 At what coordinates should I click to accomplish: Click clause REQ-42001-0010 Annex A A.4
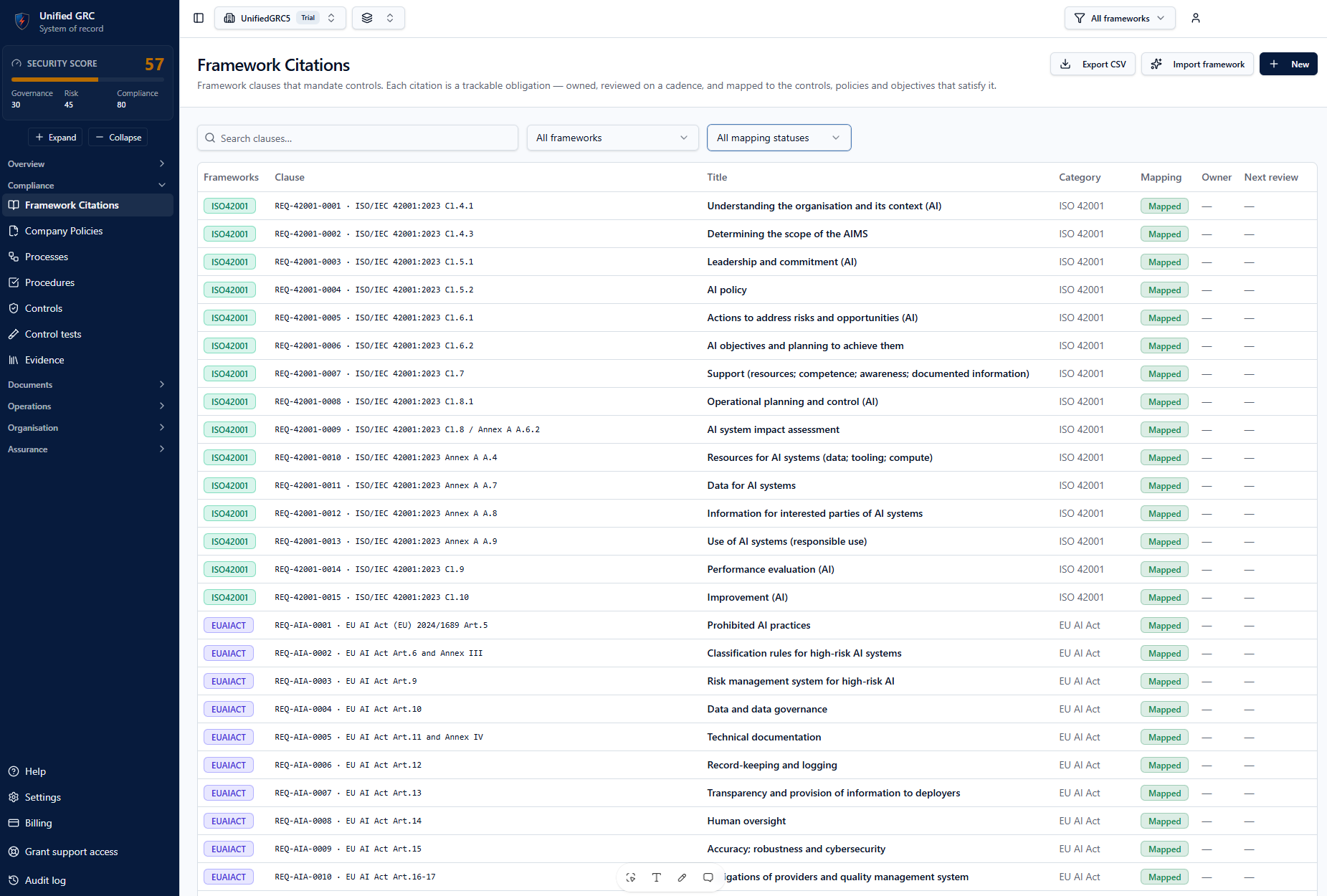(x=386, y=457)
